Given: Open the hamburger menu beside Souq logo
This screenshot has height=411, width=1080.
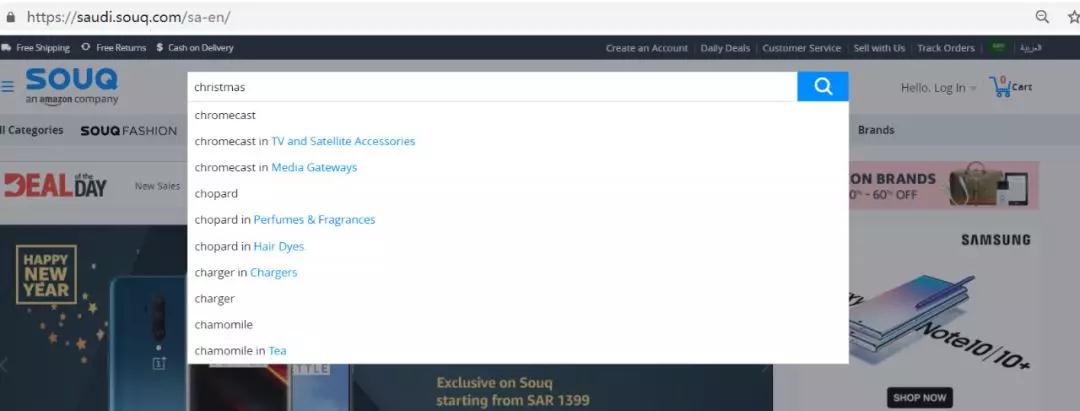Looking at the screenshot, I should click(8, 87).
